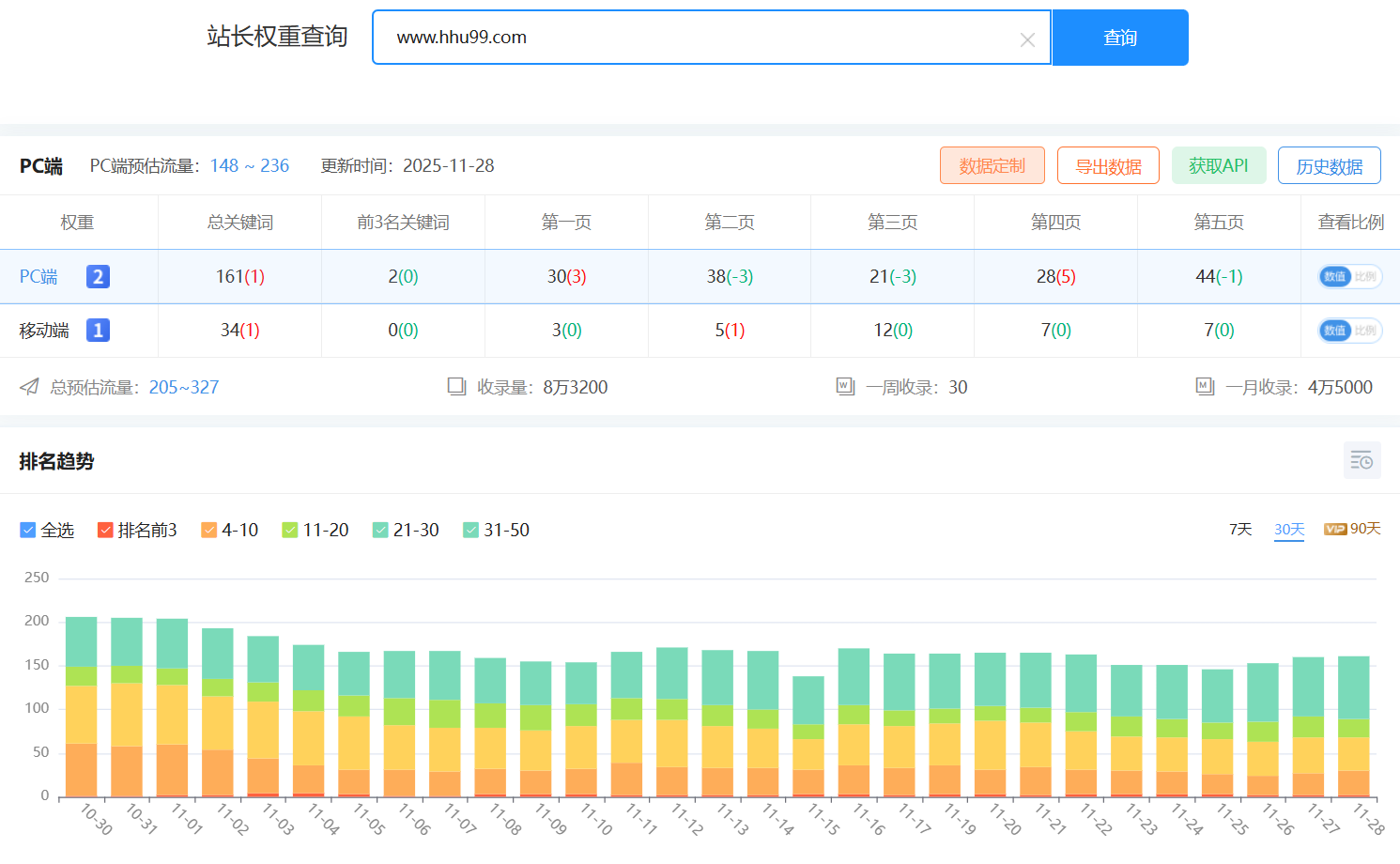
Task: Click the blue 查询 search button
Action: [x=1120, y=38]
